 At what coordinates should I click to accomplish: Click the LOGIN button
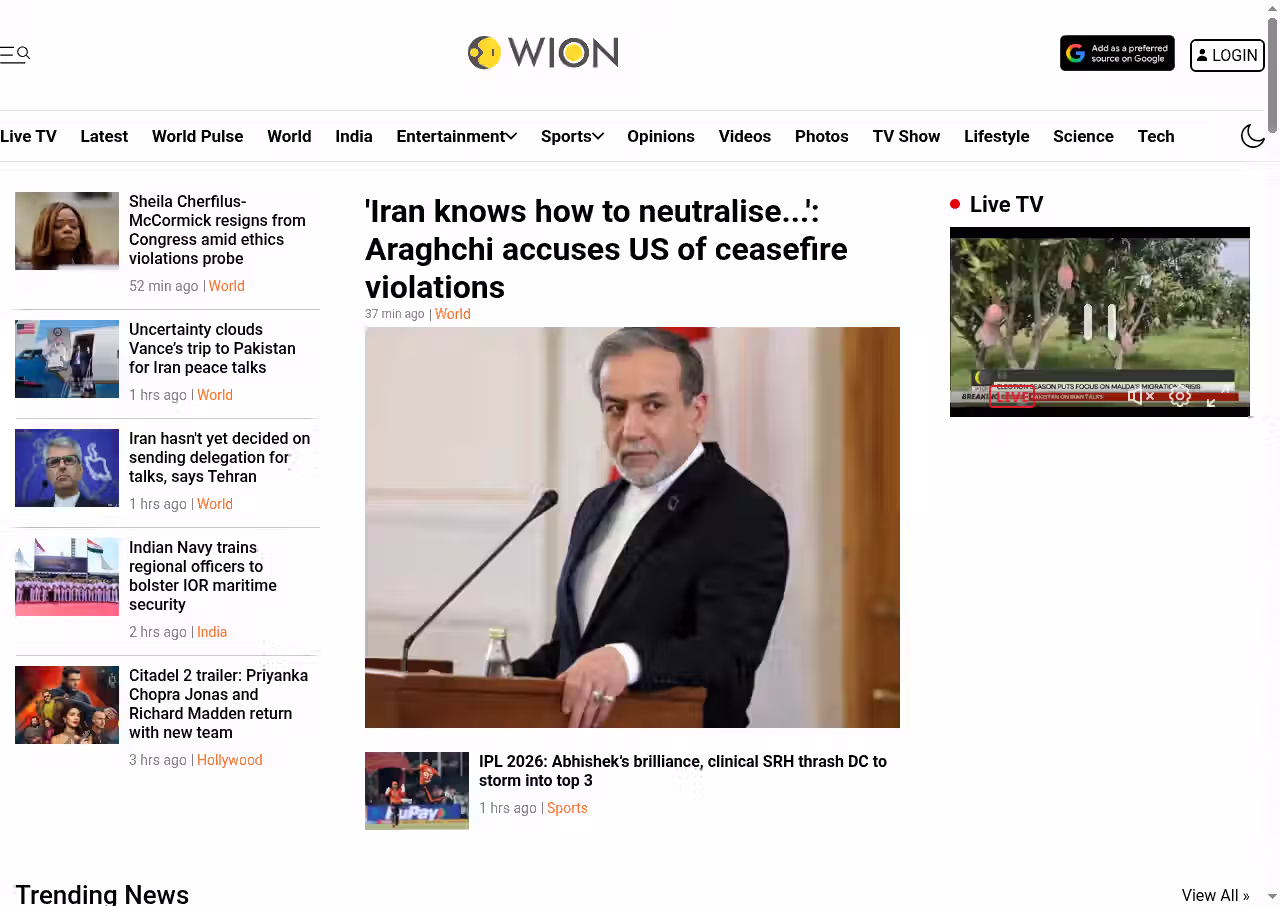point(1227,55)
